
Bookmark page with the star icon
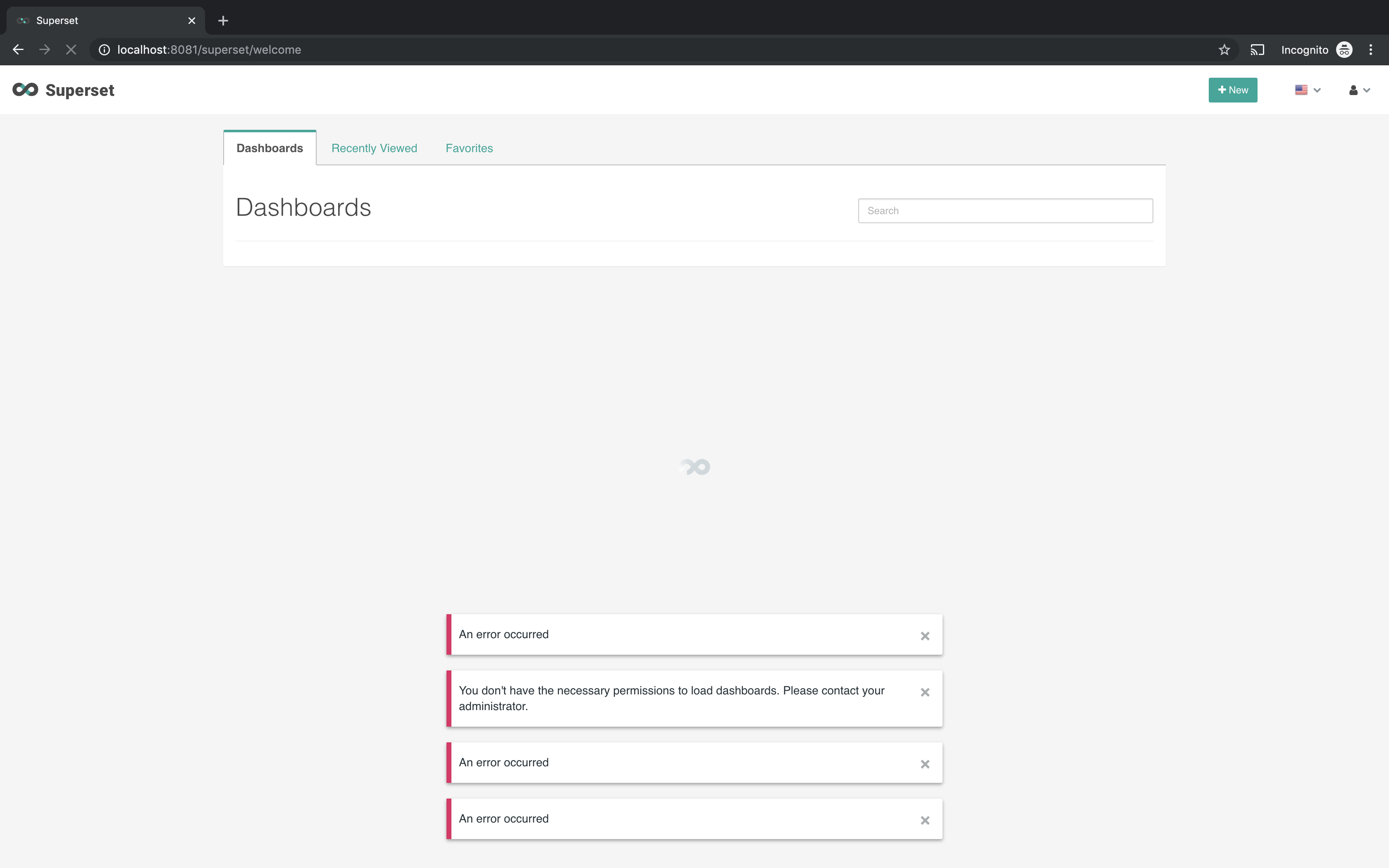pyautogui.click(x=1224, y=50)
